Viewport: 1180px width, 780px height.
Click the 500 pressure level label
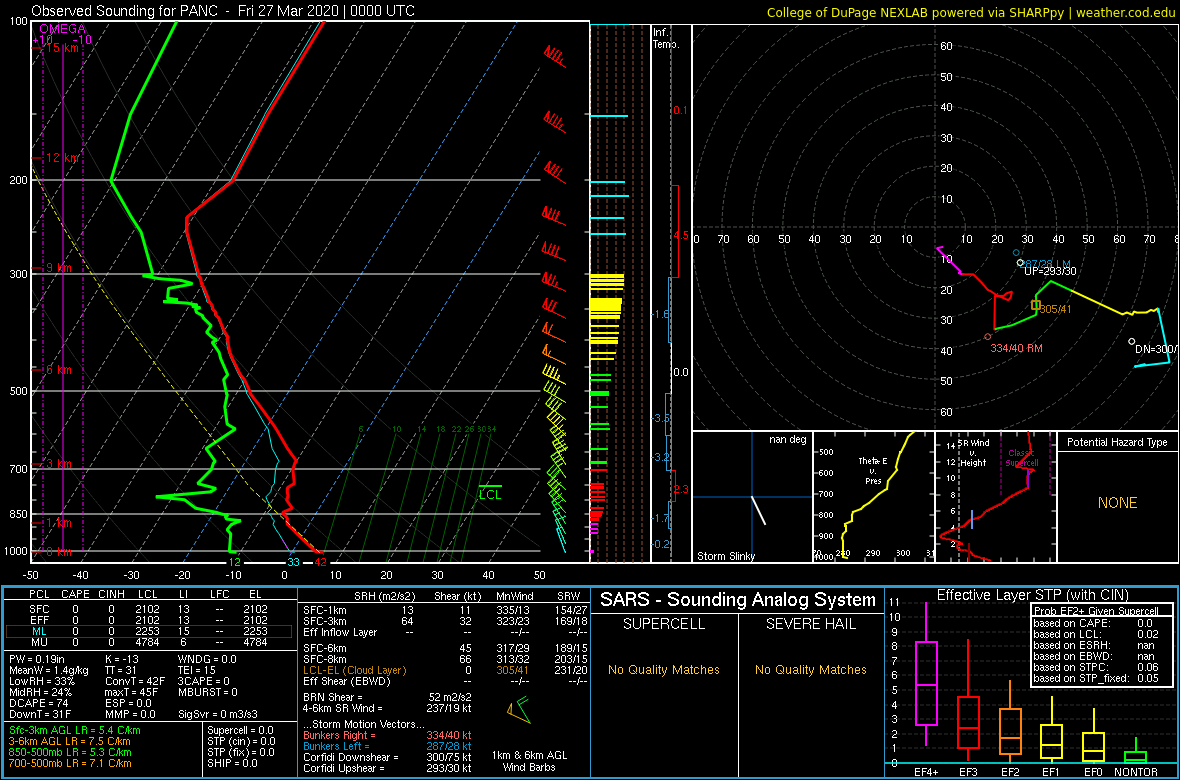17,392
